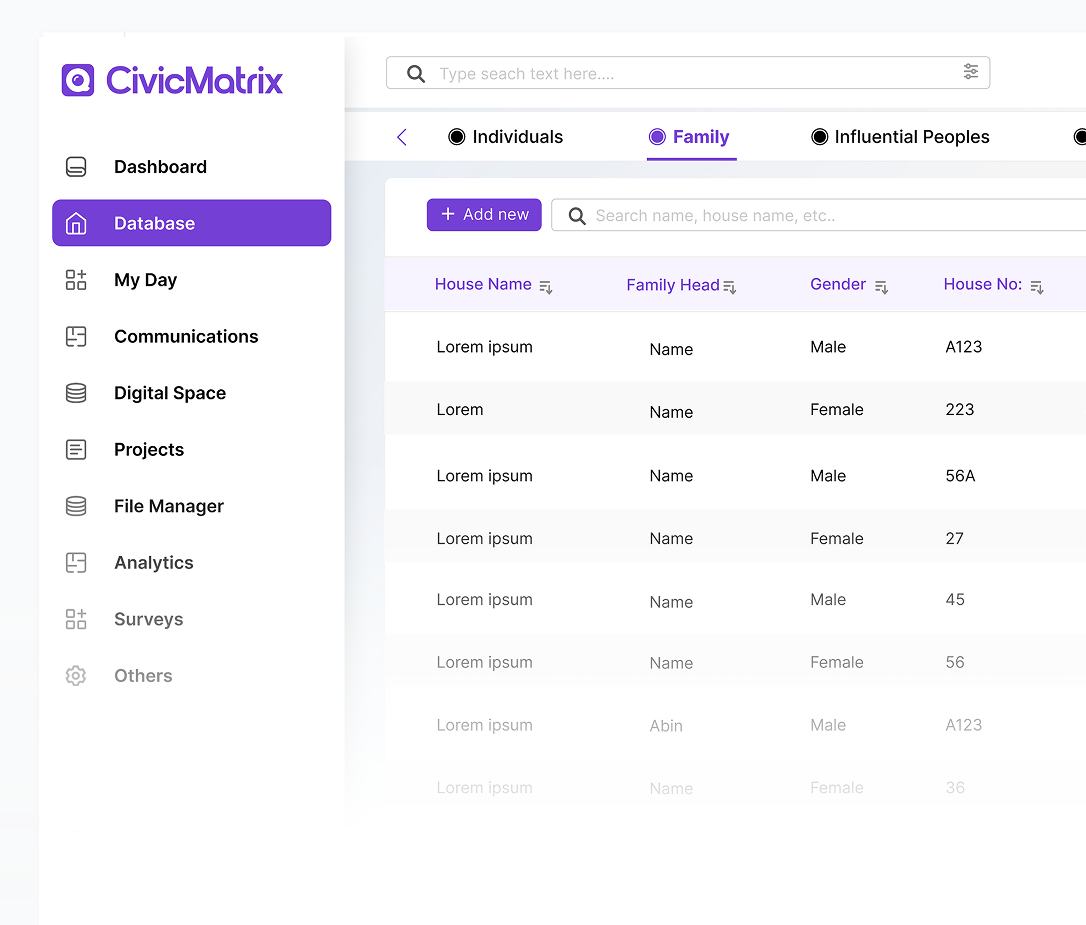Open the Gender column sort options
1086x925 pixels.
(x=882, y=287)
